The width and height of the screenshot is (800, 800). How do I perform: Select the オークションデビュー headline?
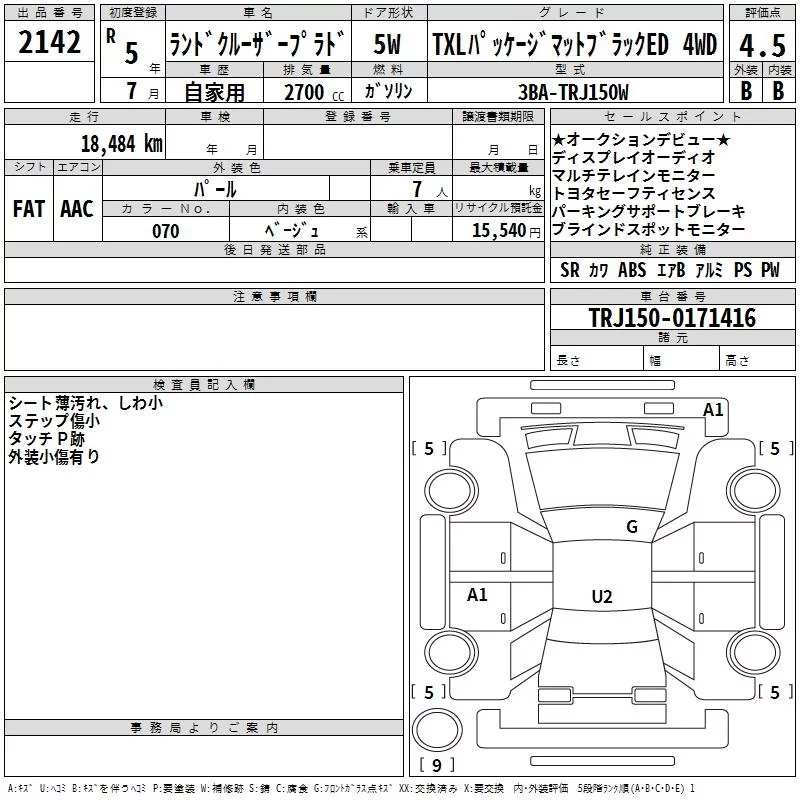click(x=641, y=139)
